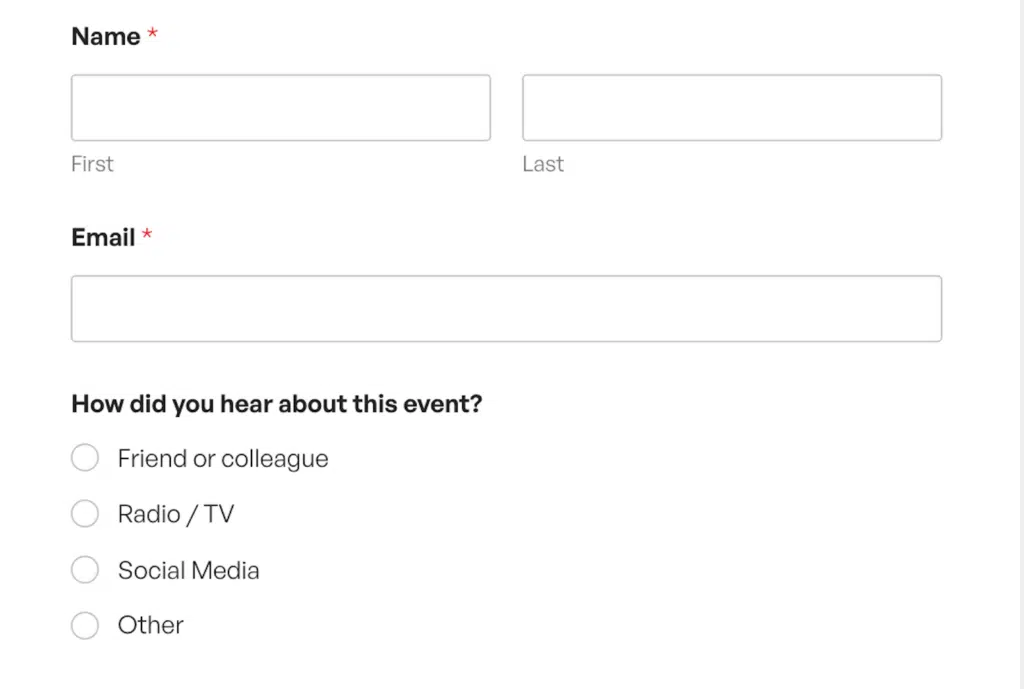The image size is (1024, 689).
Task: Click the 'First' sub-label under name box
Action: coord(92,164)
